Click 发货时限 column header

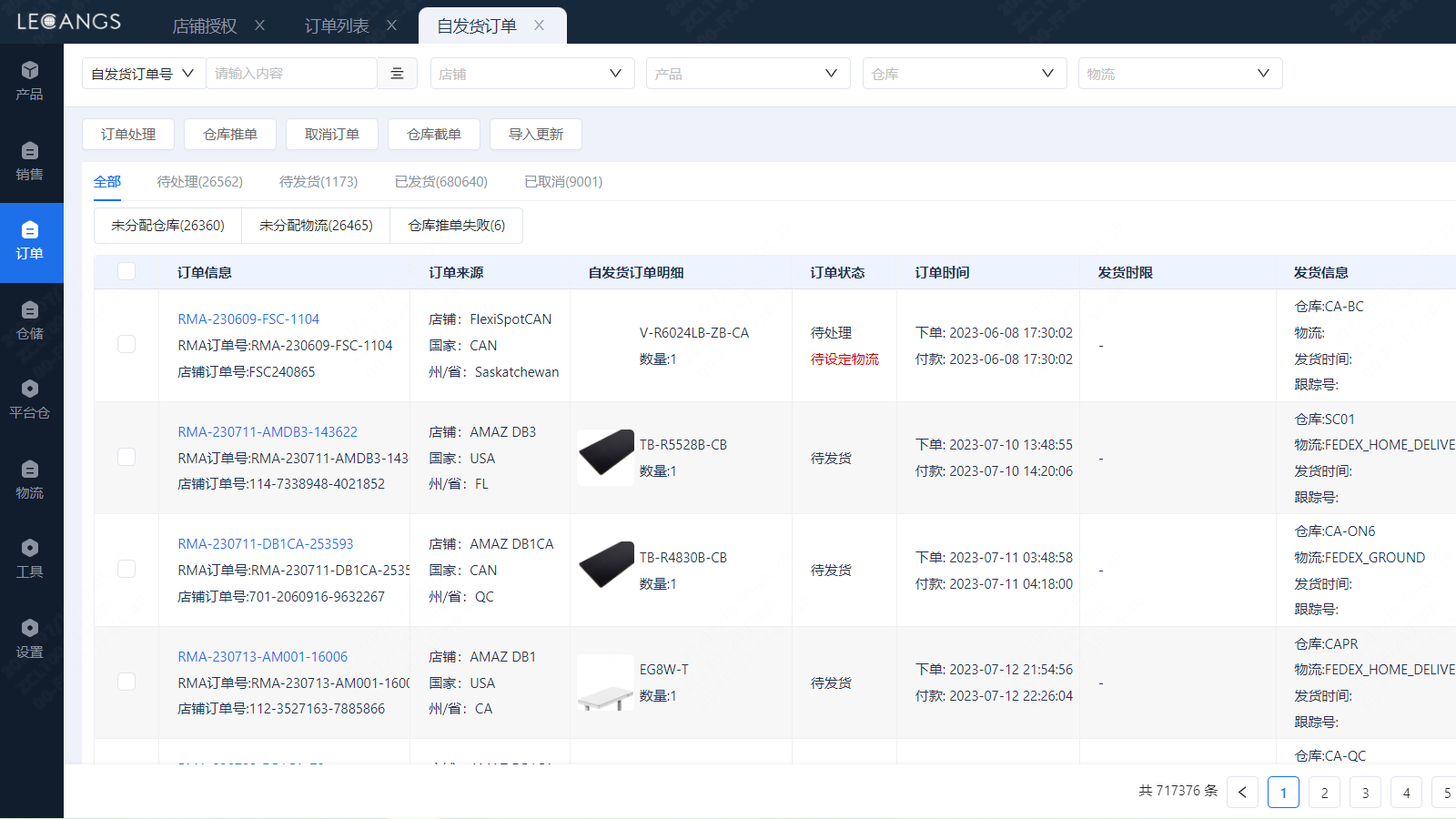1125,272
